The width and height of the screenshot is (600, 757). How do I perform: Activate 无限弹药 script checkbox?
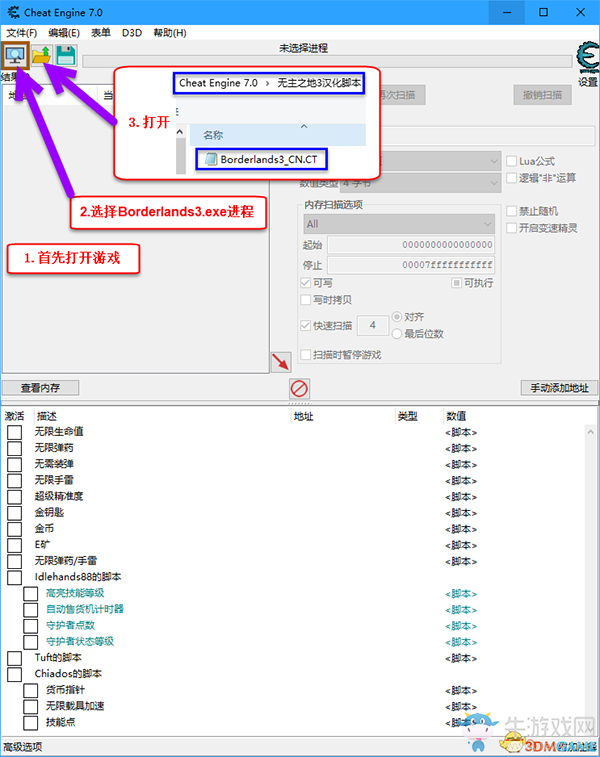[x=14, y=448]
